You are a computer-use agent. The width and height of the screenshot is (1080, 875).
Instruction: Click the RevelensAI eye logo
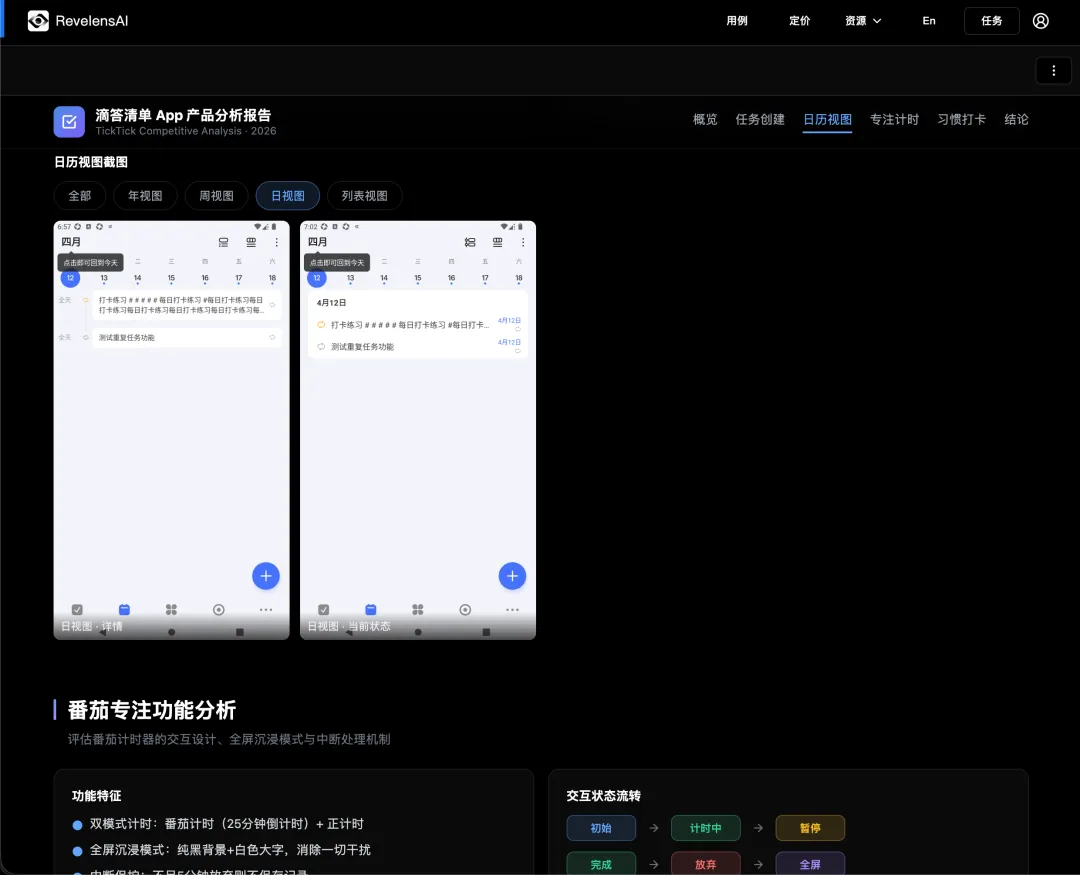(38, 21)
